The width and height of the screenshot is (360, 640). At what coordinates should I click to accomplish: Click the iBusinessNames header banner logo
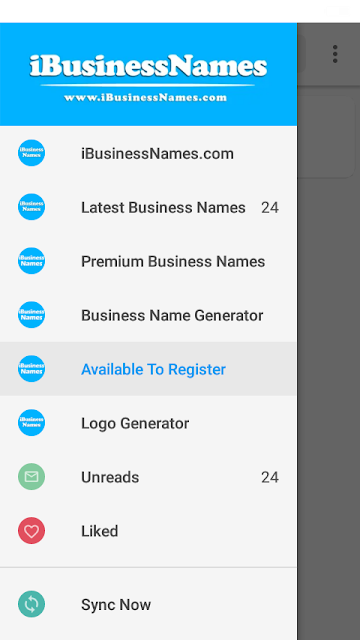click(149, 78)
